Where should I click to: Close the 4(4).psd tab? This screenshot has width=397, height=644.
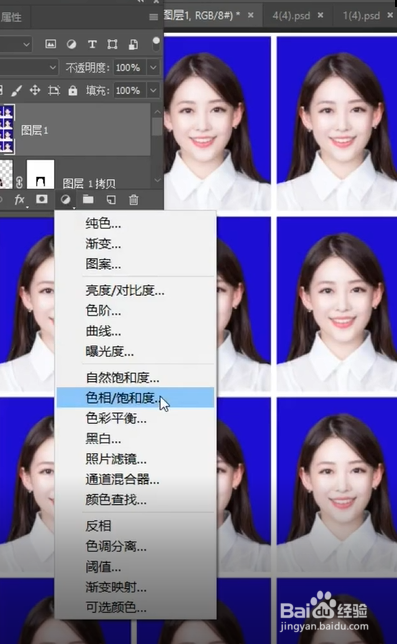click(320, 15)
